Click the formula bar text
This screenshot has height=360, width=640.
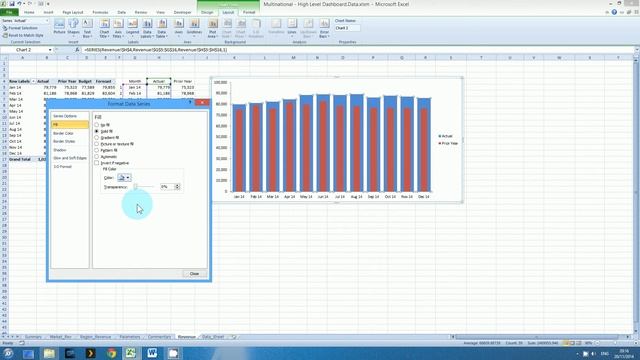[156, 50]
